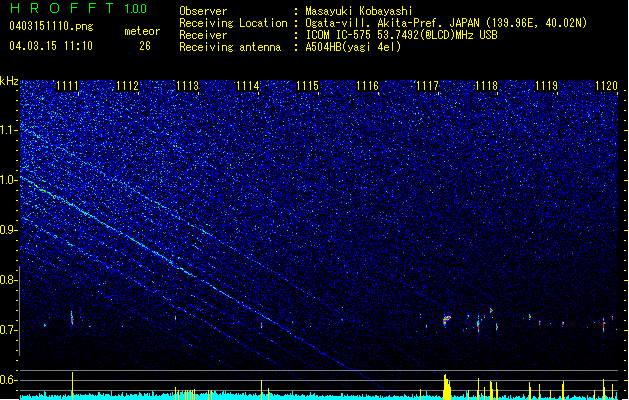Image resolution: width=629 pixels, height=400 pixels.
Task: Click time marker 1119
Action: pyautogui.click(x=547, y=86)
